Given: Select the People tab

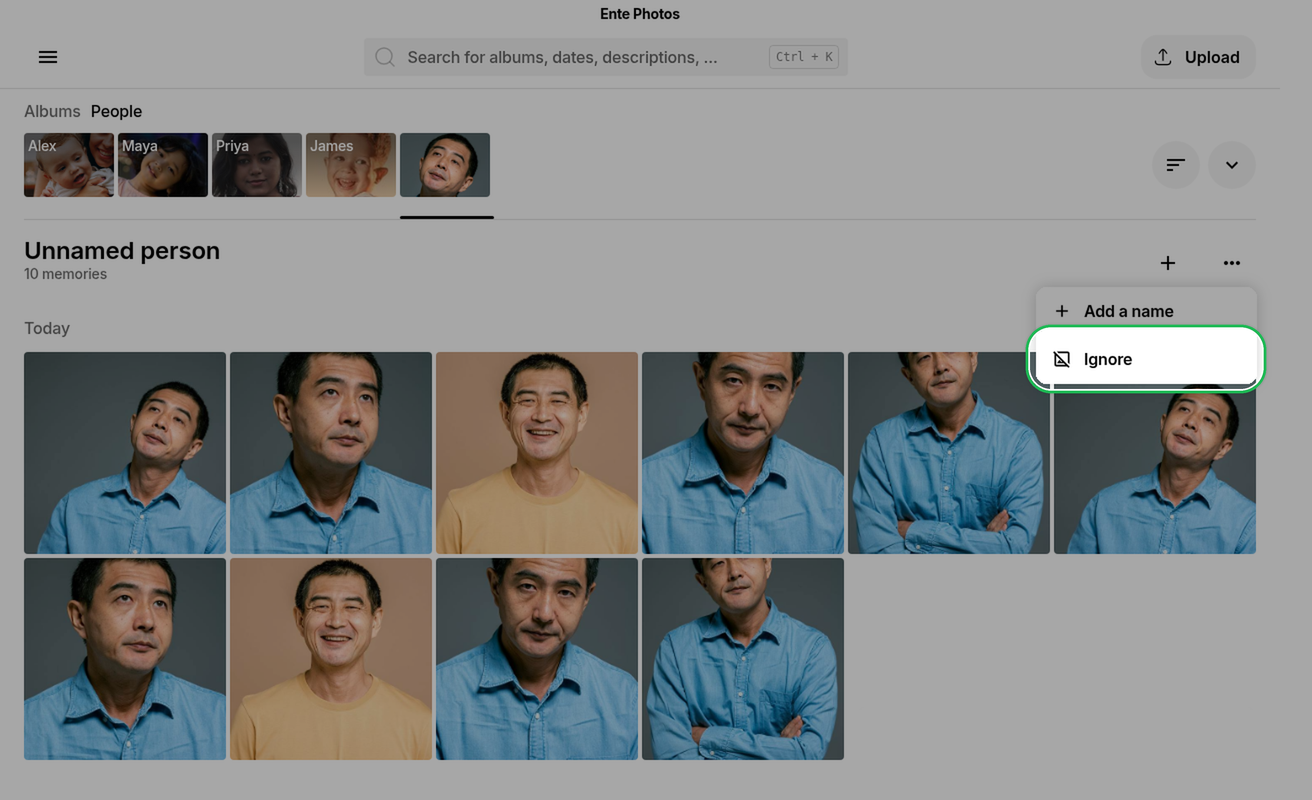Looking at the screenshot, I should point(116,111).
